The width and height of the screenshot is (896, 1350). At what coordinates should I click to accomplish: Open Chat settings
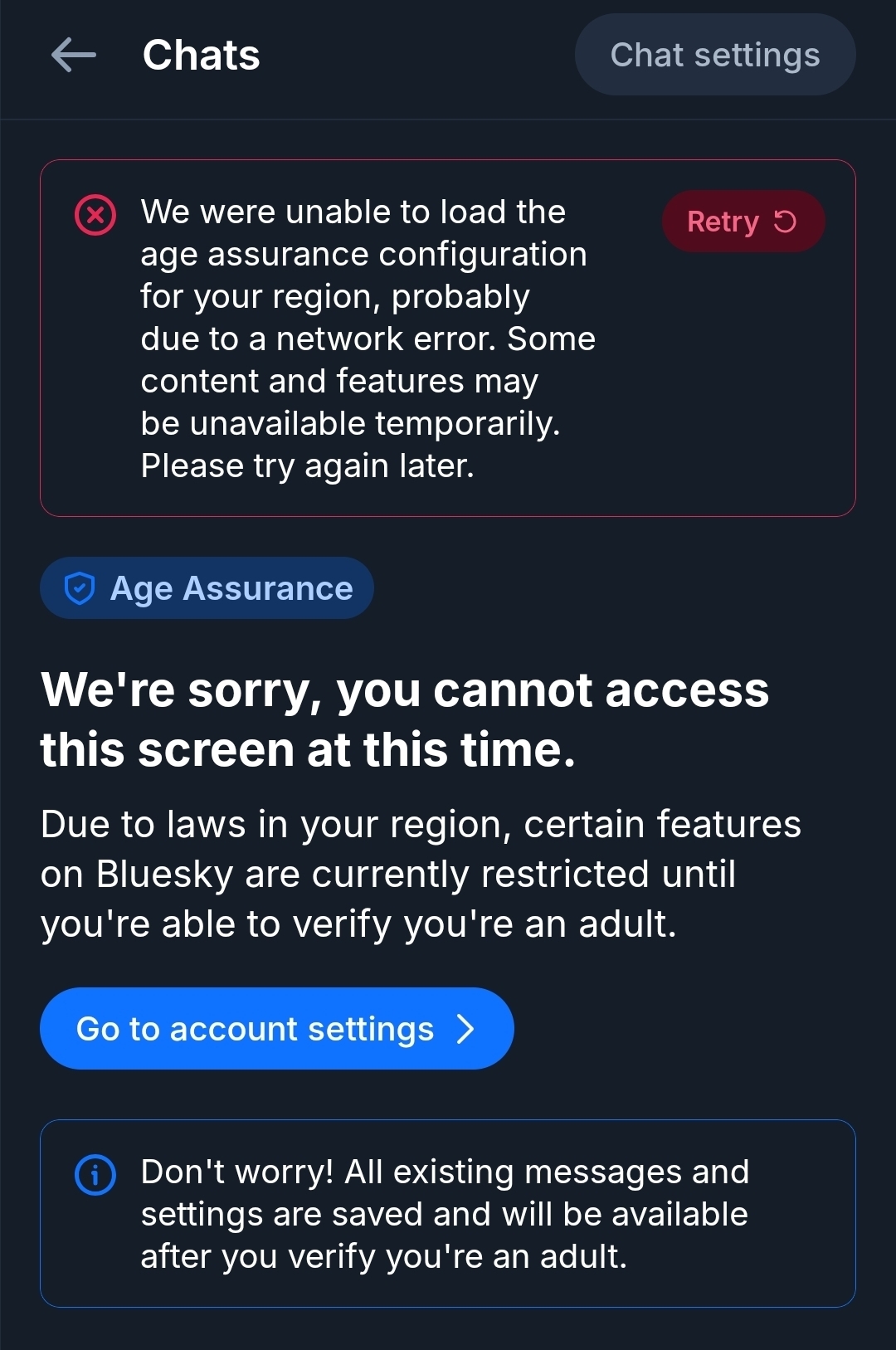[x=714, y=55]
